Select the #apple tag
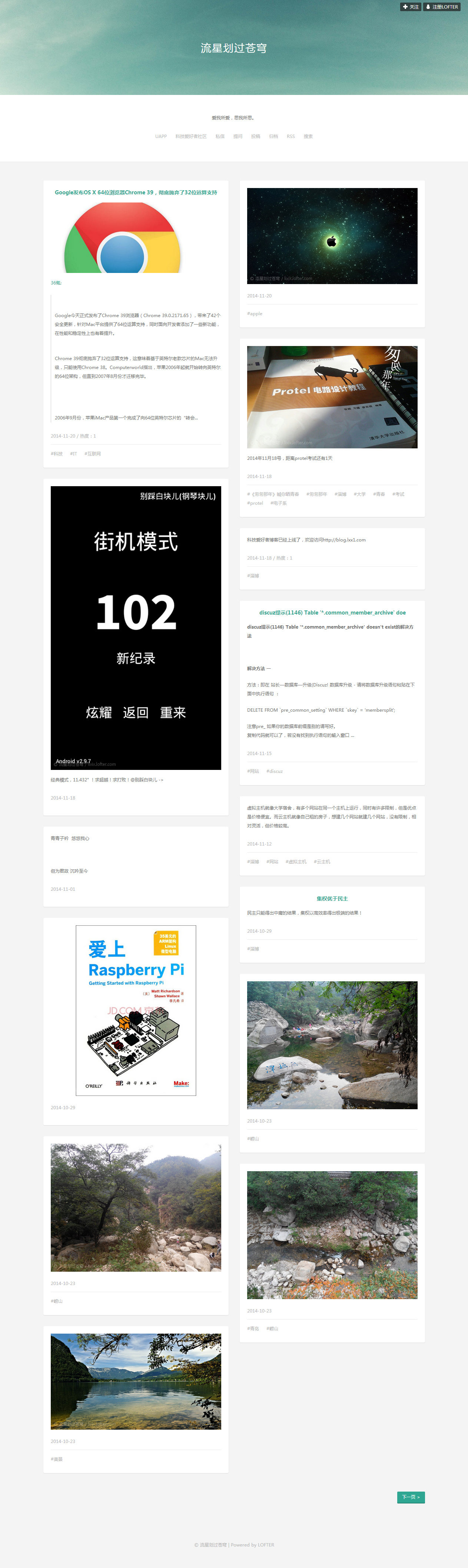 [255, 313]
